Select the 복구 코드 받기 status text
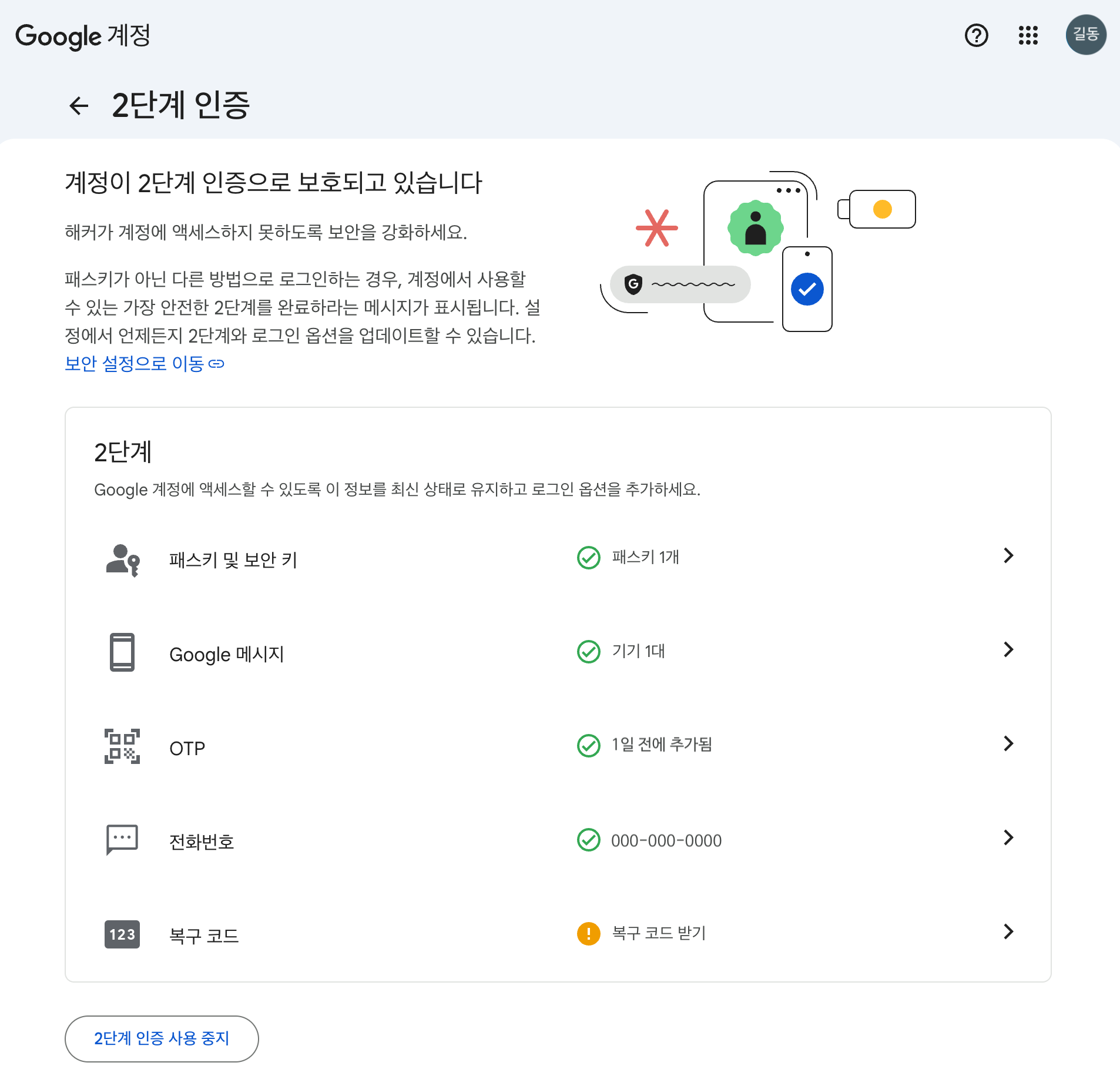The image size is (1120, 1086). pos(659,933)
